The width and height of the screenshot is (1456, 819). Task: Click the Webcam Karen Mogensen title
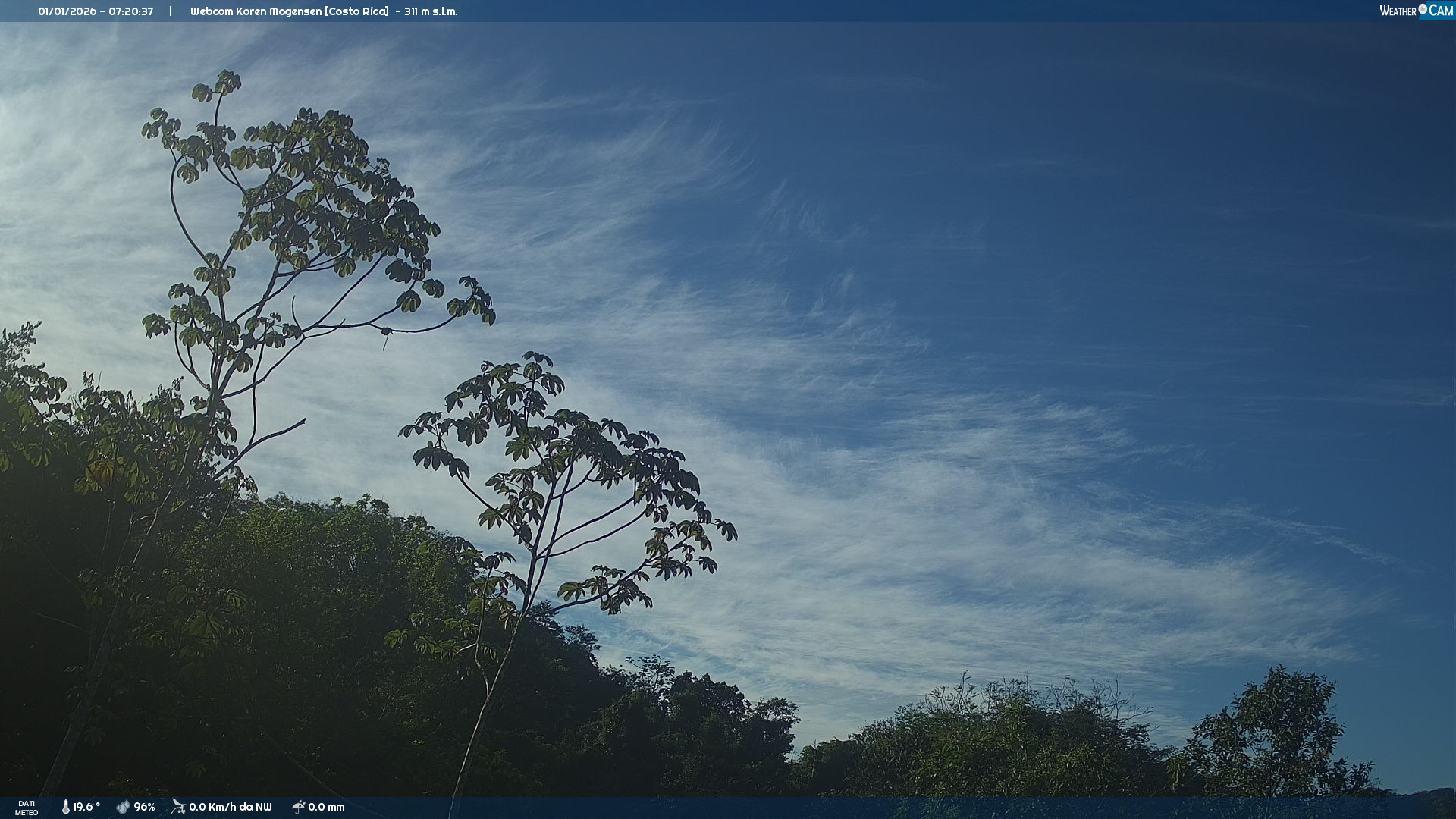pos(256,11)
